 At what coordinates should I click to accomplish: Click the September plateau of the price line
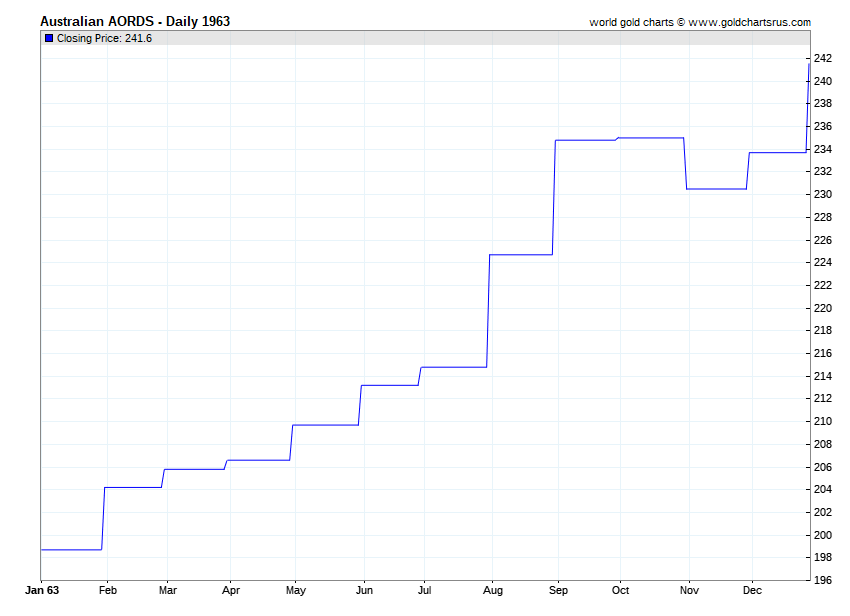pos(586,140)
